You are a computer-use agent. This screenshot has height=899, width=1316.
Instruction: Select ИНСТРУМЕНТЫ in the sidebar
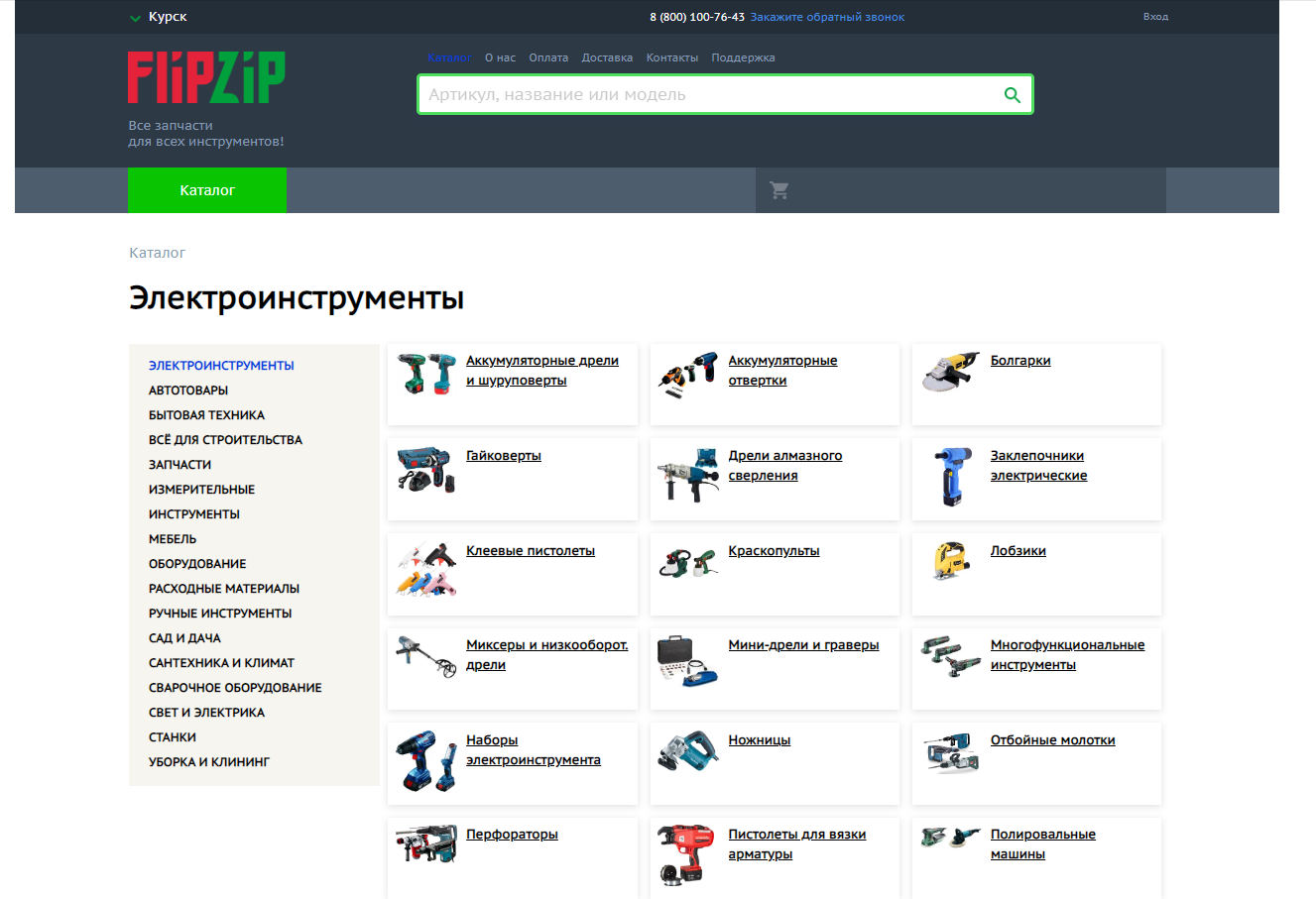[x=194, y=514]
